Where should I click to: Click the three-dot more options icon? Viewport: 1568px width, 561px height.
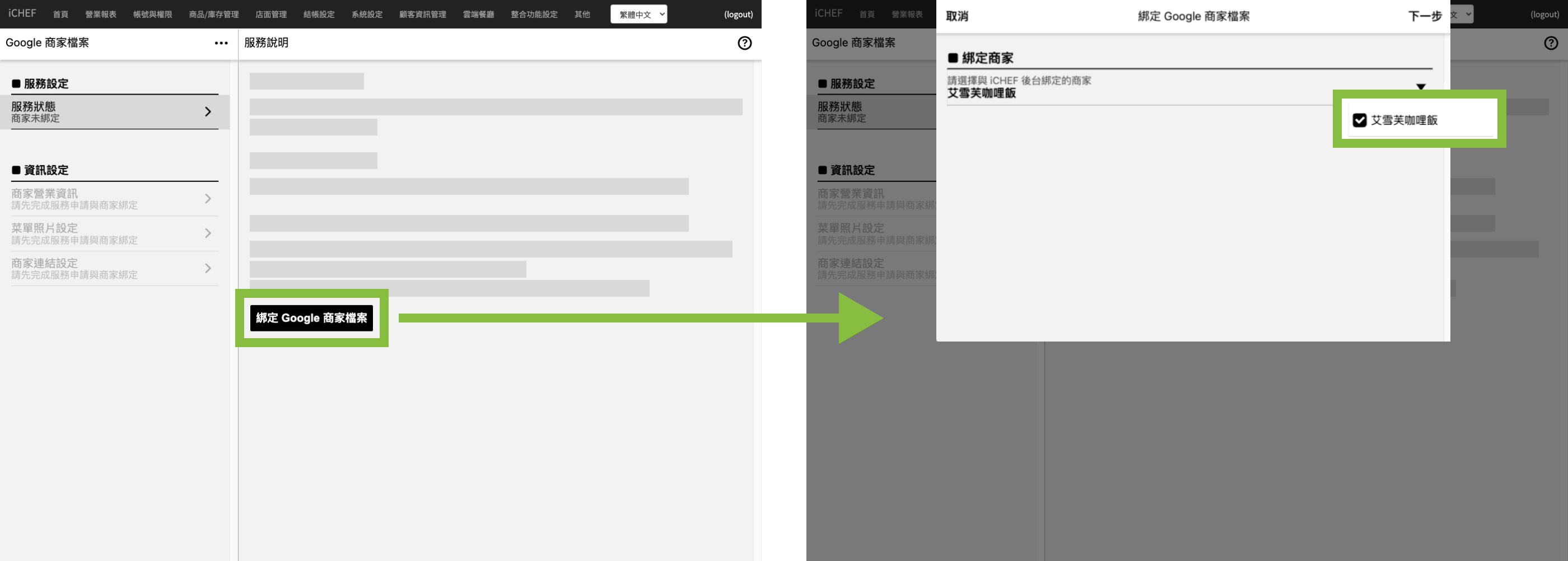click(x=221, y=43)
